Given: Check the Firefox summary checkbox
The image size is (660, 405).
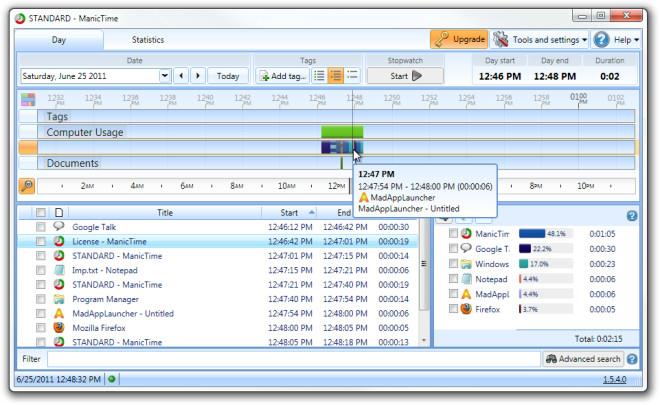Looking at the screenshot, I should click(454, 310).
